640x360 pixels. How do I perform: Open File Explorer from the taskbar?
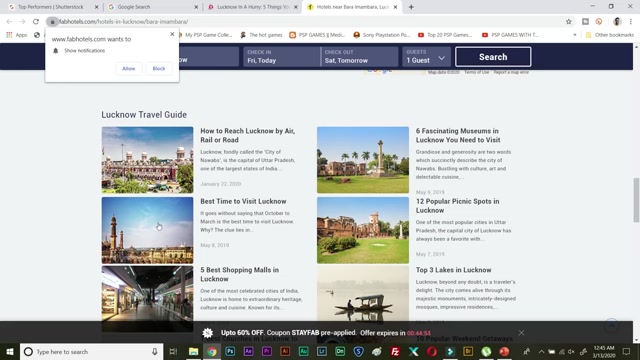(x=193, y=351)
